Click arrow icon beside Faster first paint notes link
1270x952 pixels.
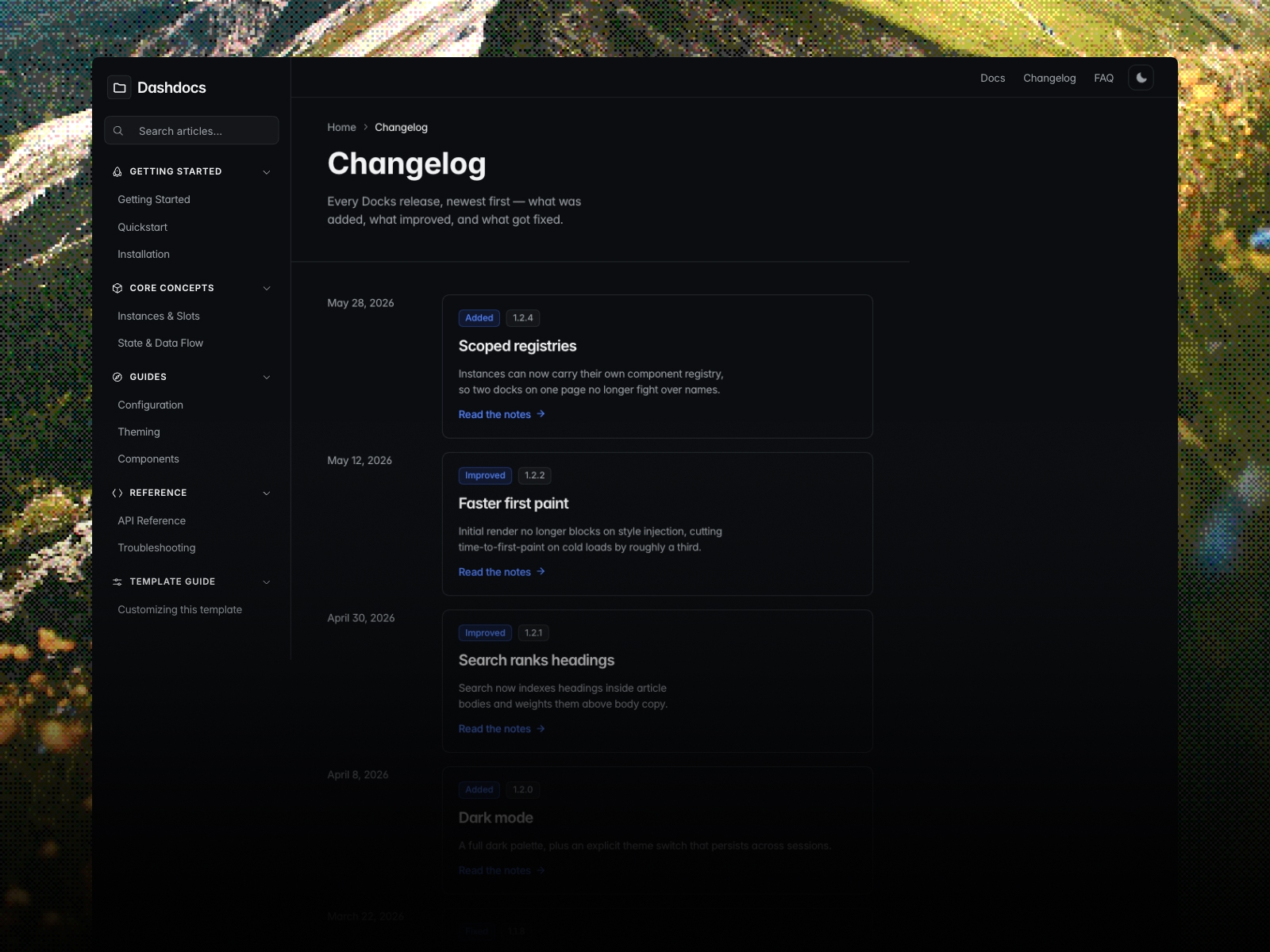(x=541, y=572)
